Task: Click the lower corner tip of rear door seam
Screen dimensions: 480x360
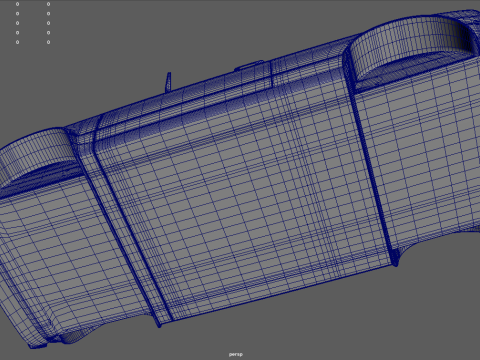Action: pos(396,263)
